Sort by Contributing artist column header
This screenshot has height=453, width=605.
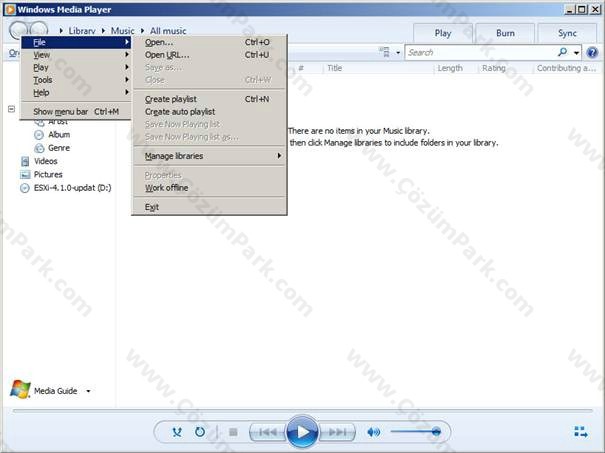tap(566, 68)
